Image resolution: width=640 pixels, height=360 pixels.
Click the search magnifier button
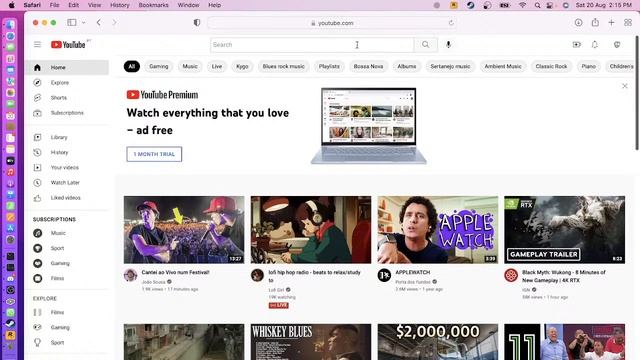426,44
